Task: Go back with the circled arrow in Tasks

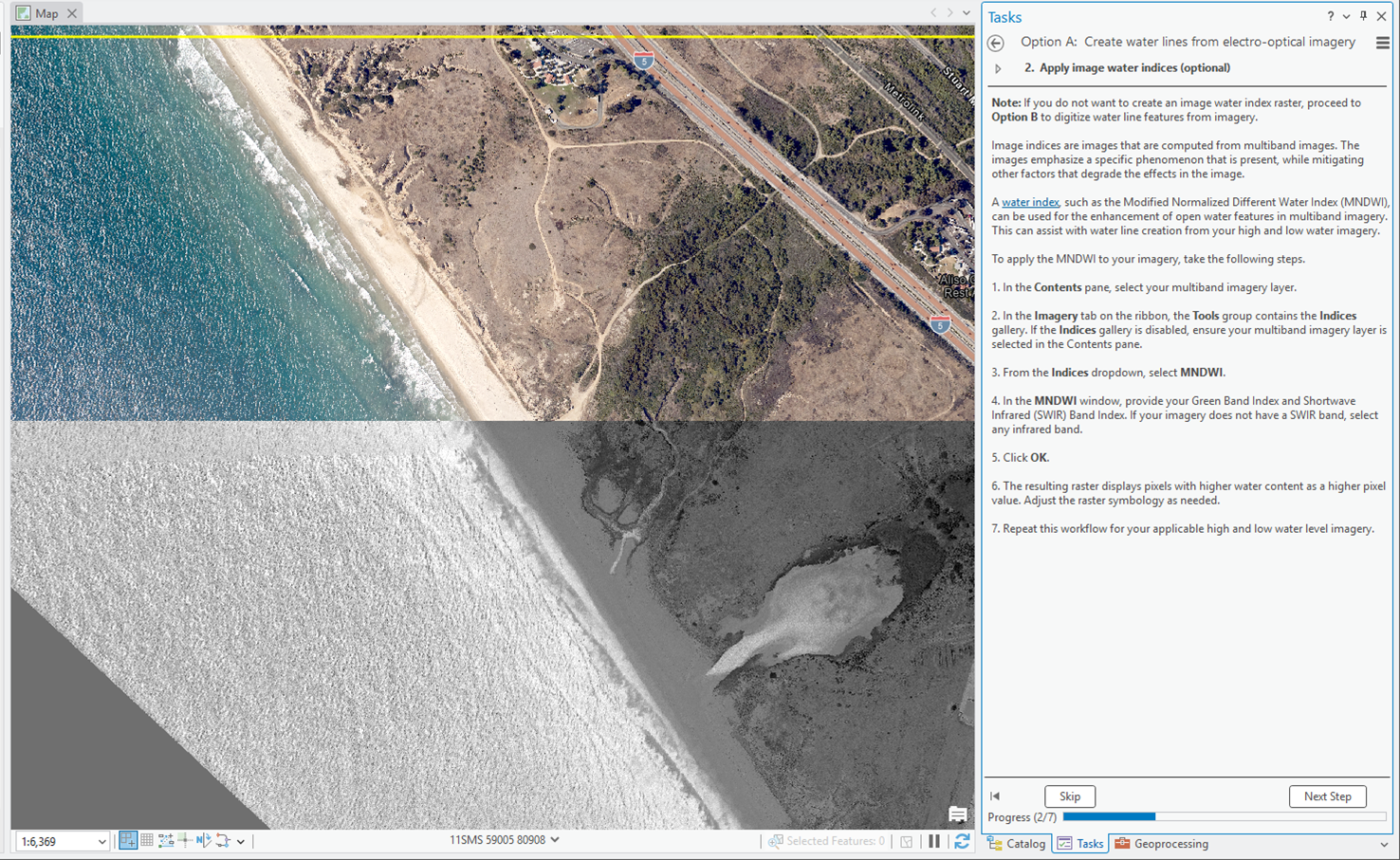Action: [996, 43]
